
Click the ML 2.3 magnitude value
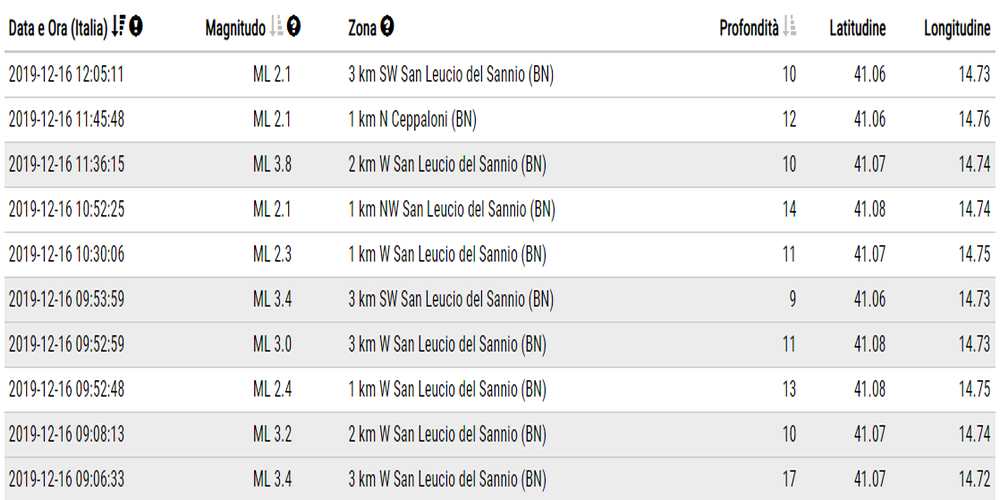tap(272, 254)
